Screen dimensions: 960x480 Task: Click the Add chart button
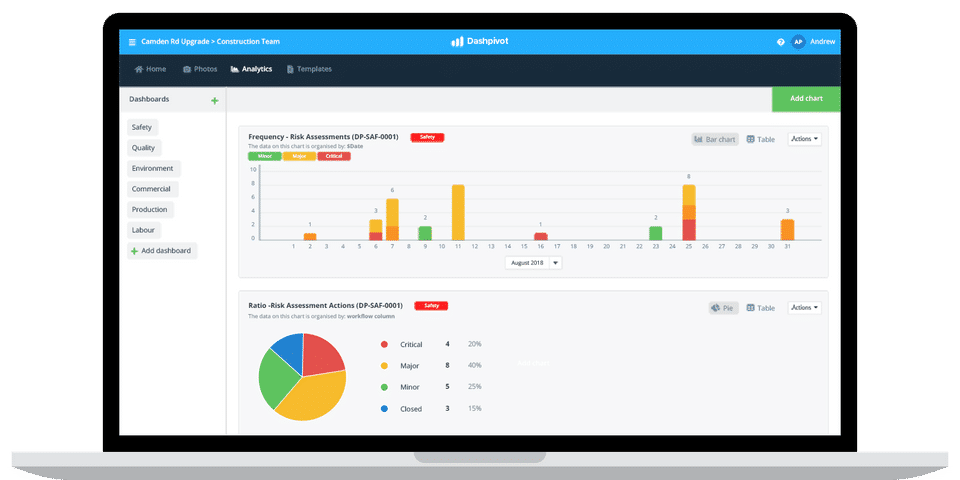click(806, 99)
